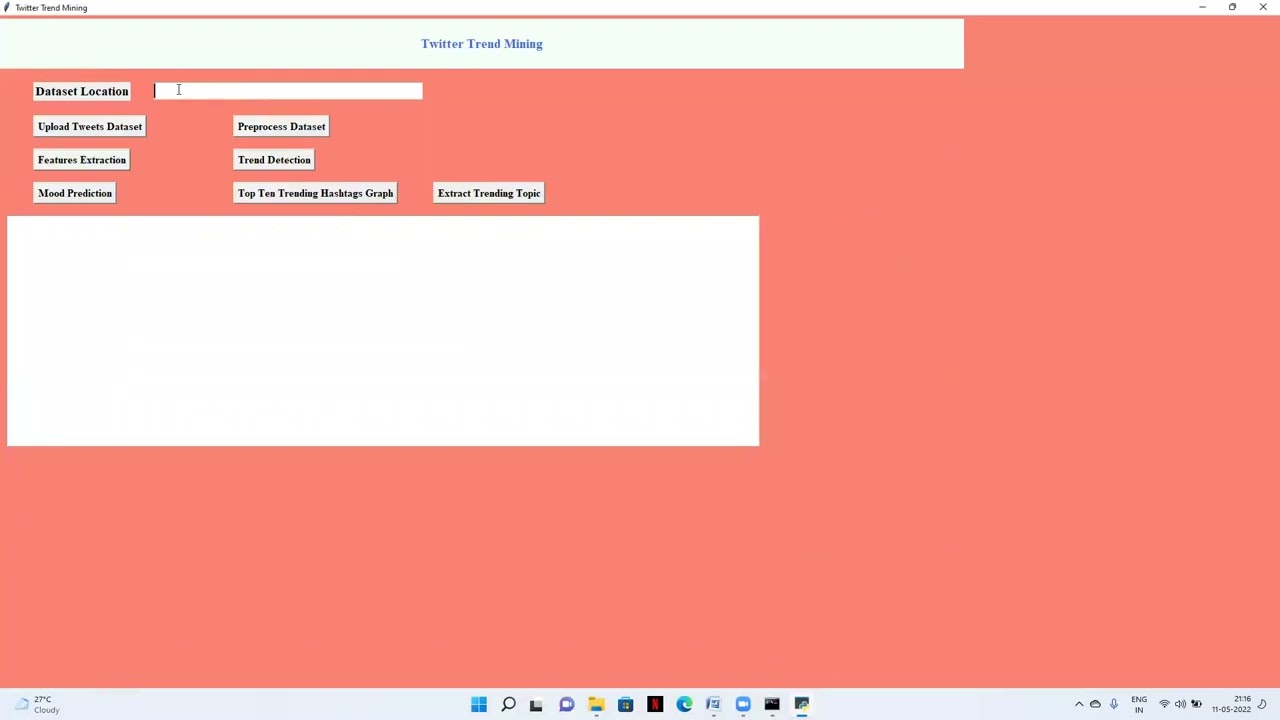
Task: Show hidden system tray icons
Action: (x=1079, y=704)
